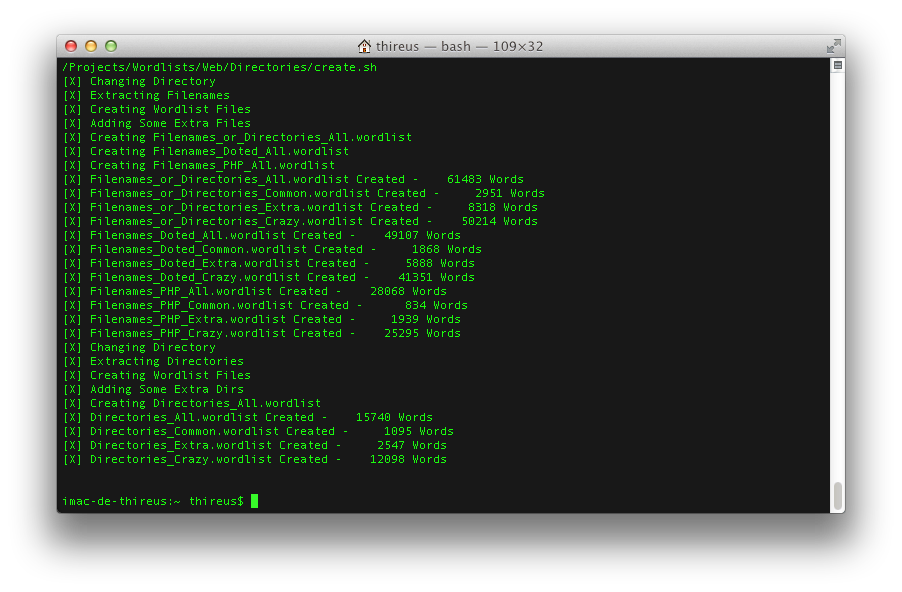Click the '1939 Words' value

[426, 319]
